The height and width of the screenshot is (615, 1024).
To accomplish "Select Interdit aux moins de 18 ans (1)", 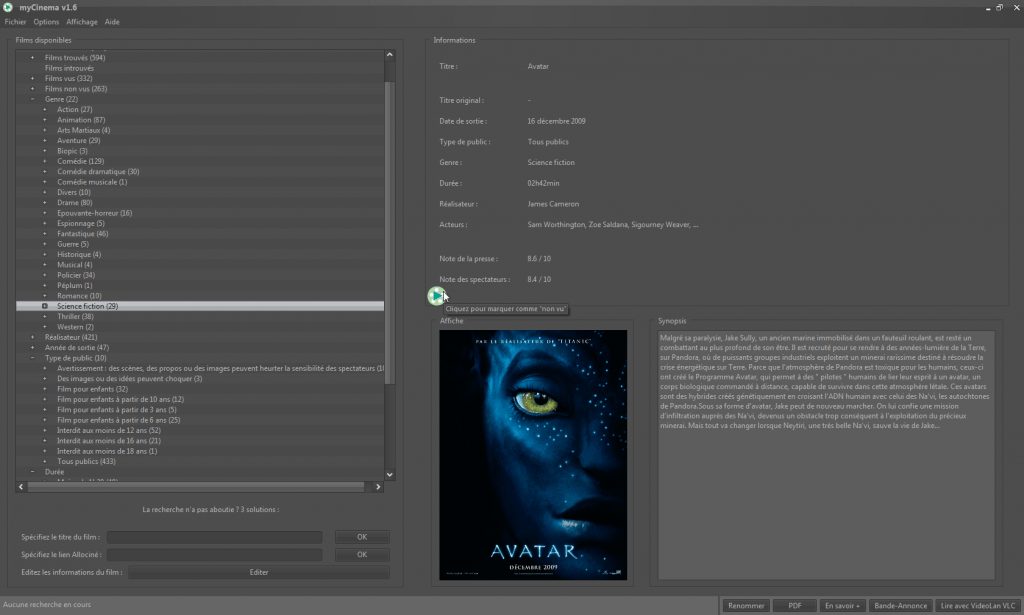I will [x=107, y=451].
